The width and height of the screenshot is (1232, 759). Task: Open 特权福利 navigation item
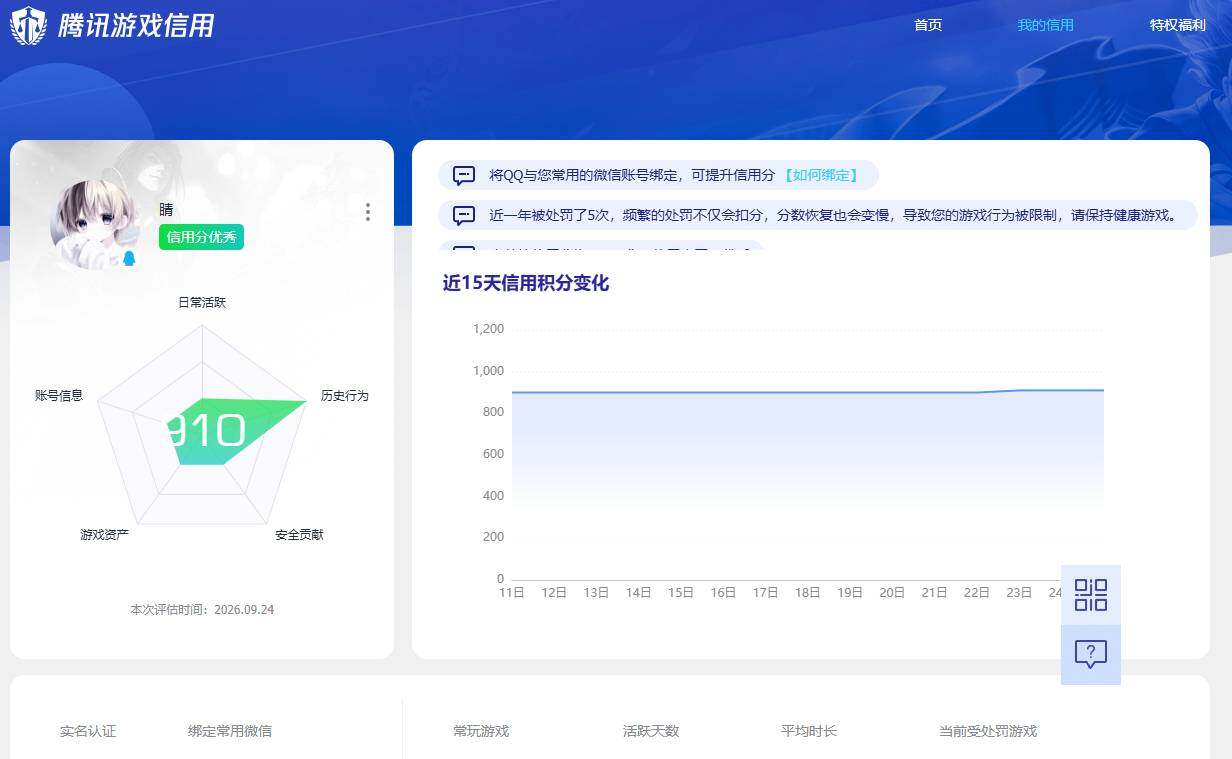click(x=1178, y=25)
